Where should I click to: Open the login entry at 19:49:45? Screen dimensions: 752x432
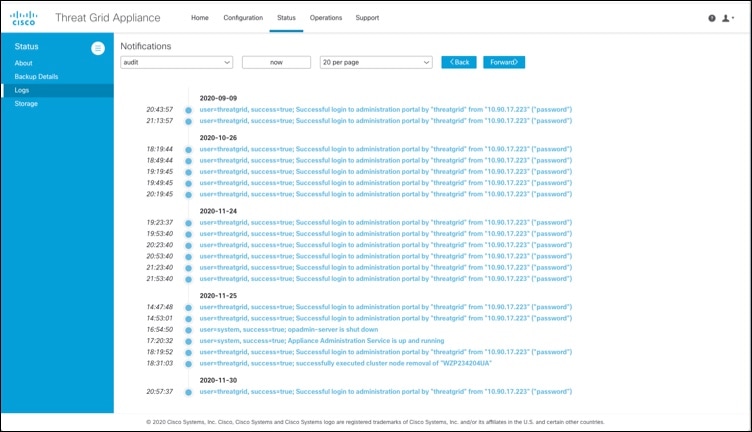386,183
